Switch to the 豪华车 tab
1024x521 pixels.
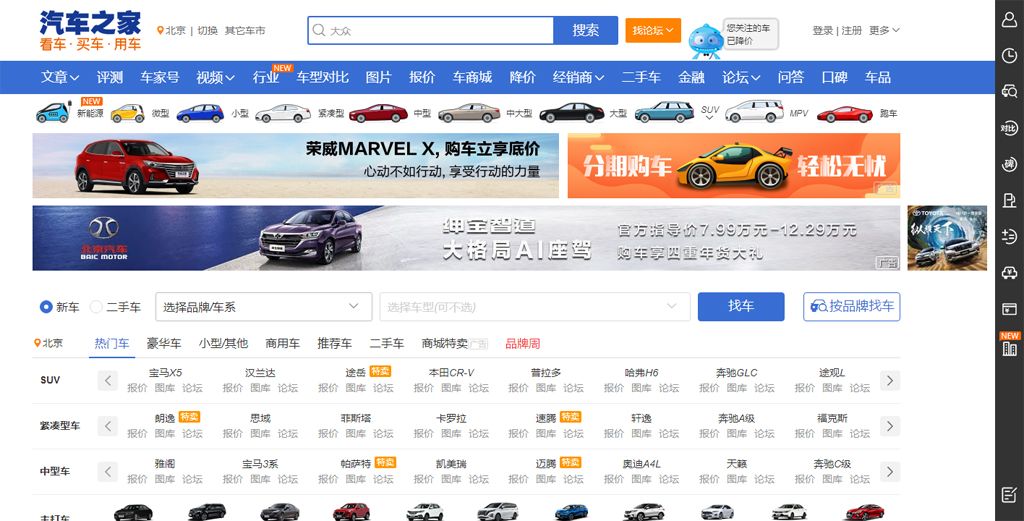164,343
